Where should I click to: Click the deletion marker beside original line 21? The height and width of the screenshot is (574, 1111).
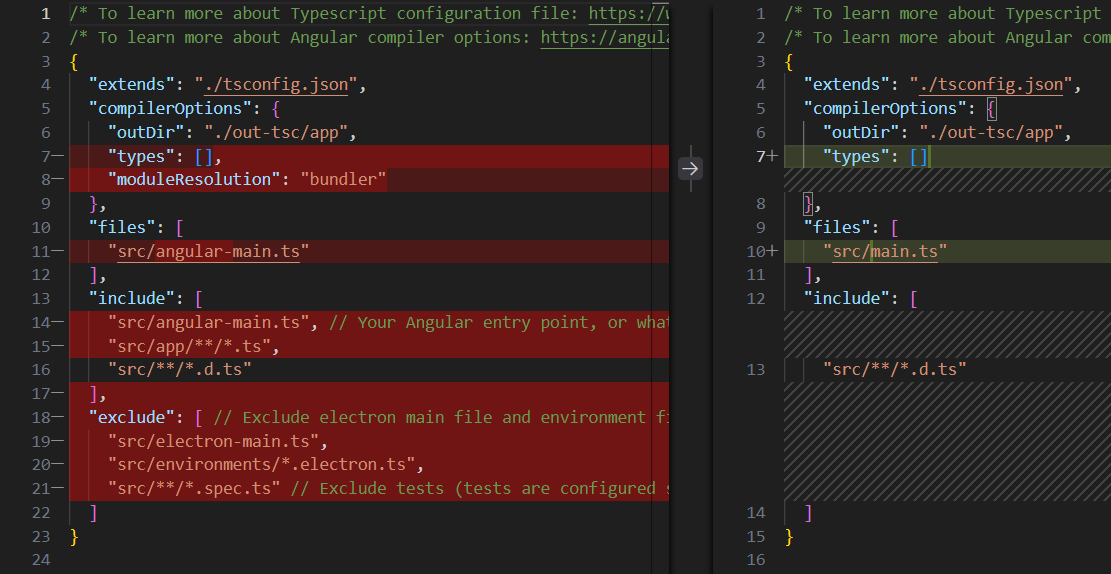57,488
